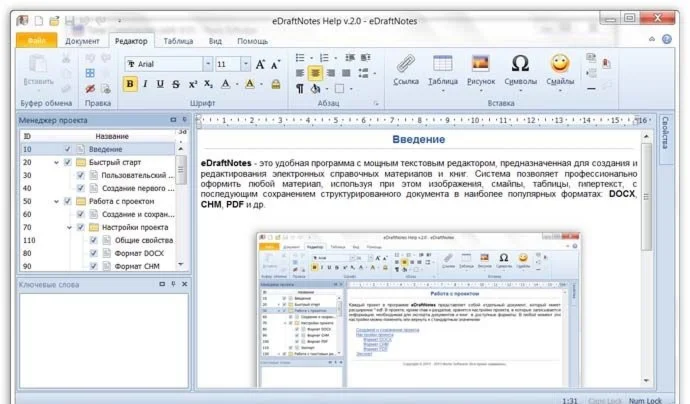Apply underline formatting
690x404 pixels.
(x=160, y=84)
